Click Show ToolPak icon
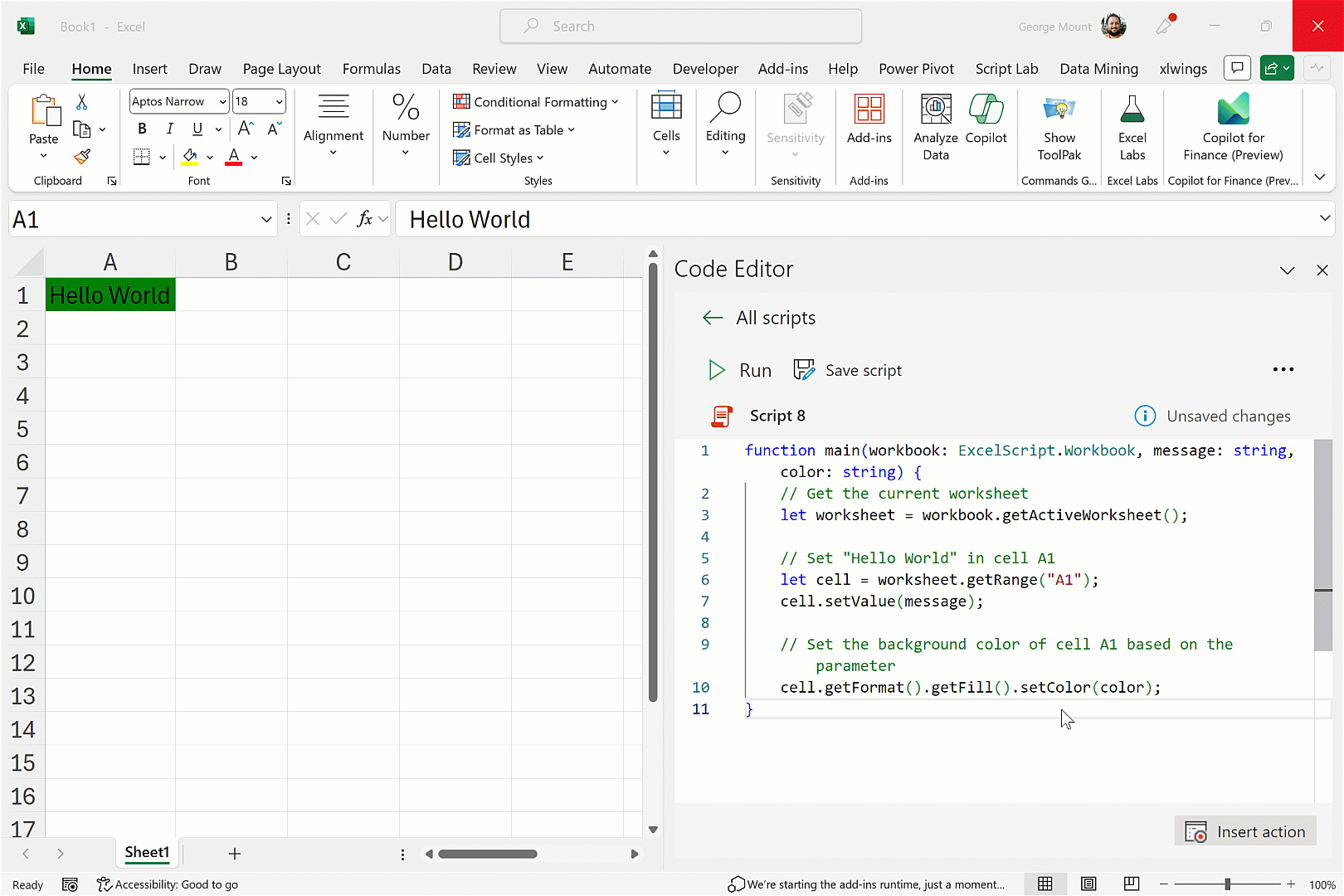The width and height of the screenshot is (1344, 896). click(x=1059, y=126)
